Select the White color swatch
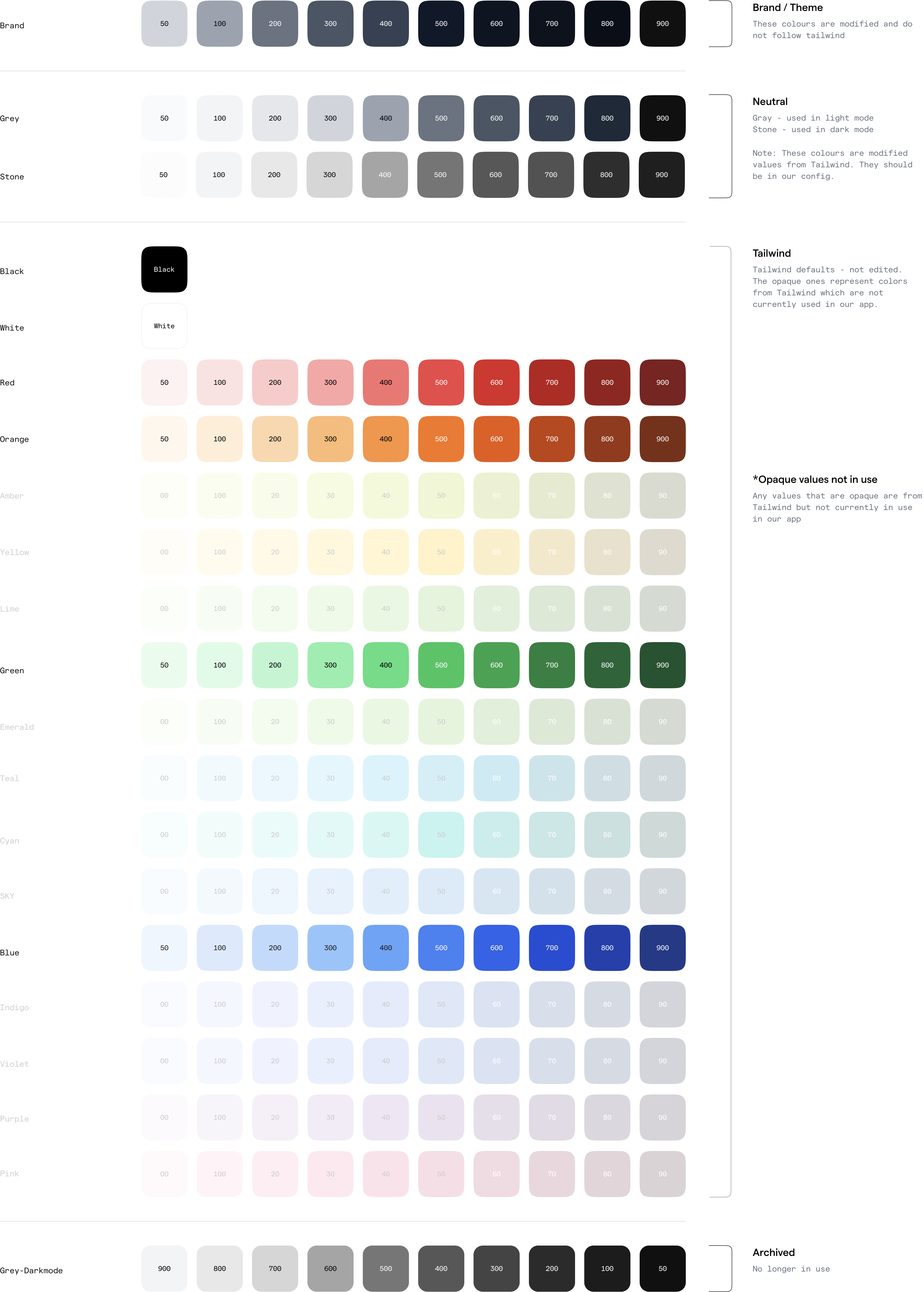 click(x=164, y=326)
